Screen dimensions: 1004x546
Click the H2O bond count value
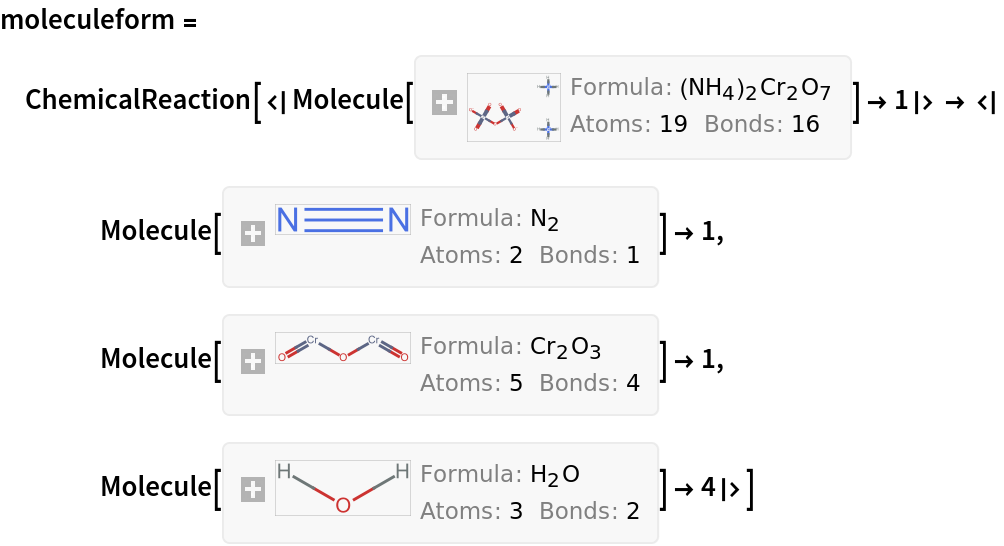(633, 512)
